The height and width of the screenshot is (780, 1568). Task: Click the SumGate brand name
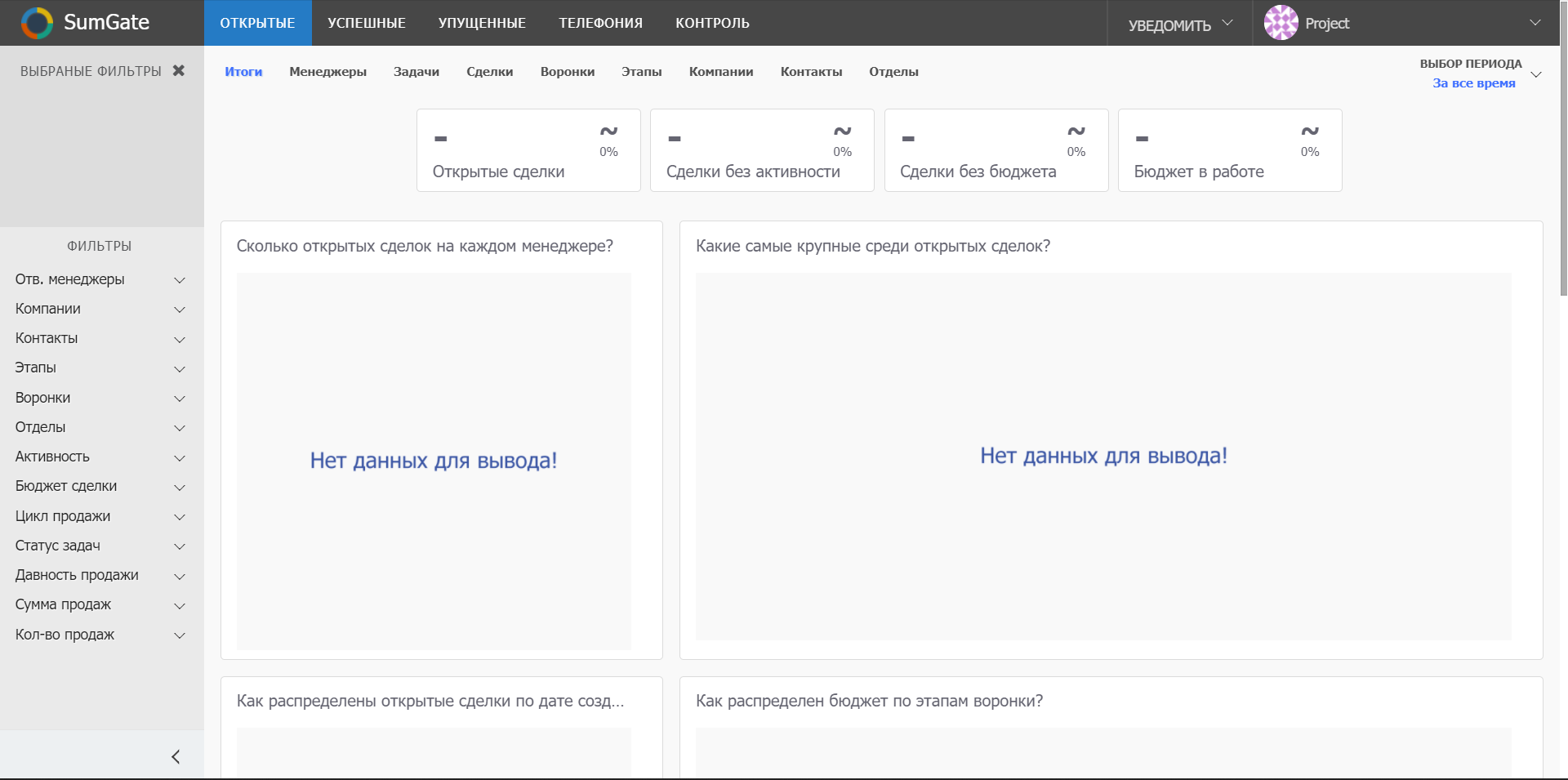(107, 22)
